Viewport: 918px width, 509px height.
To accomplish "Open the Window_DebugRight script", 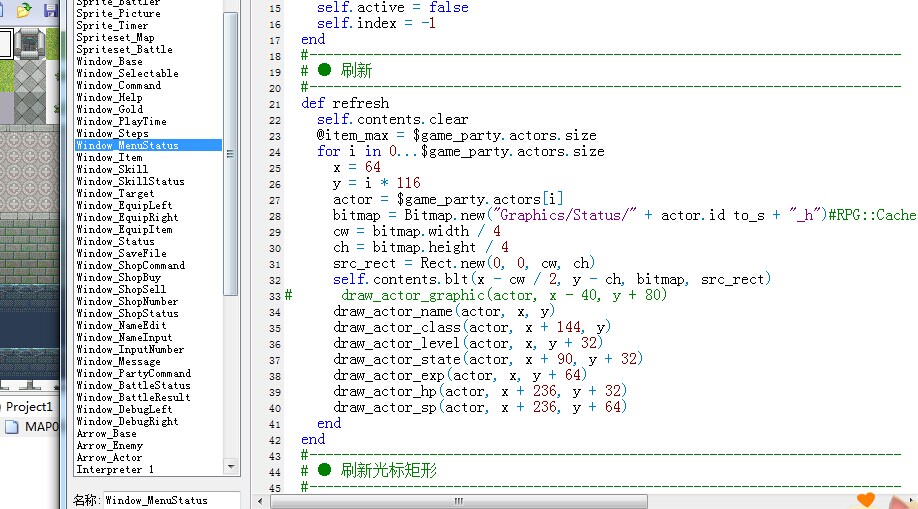I will (128, 422).
